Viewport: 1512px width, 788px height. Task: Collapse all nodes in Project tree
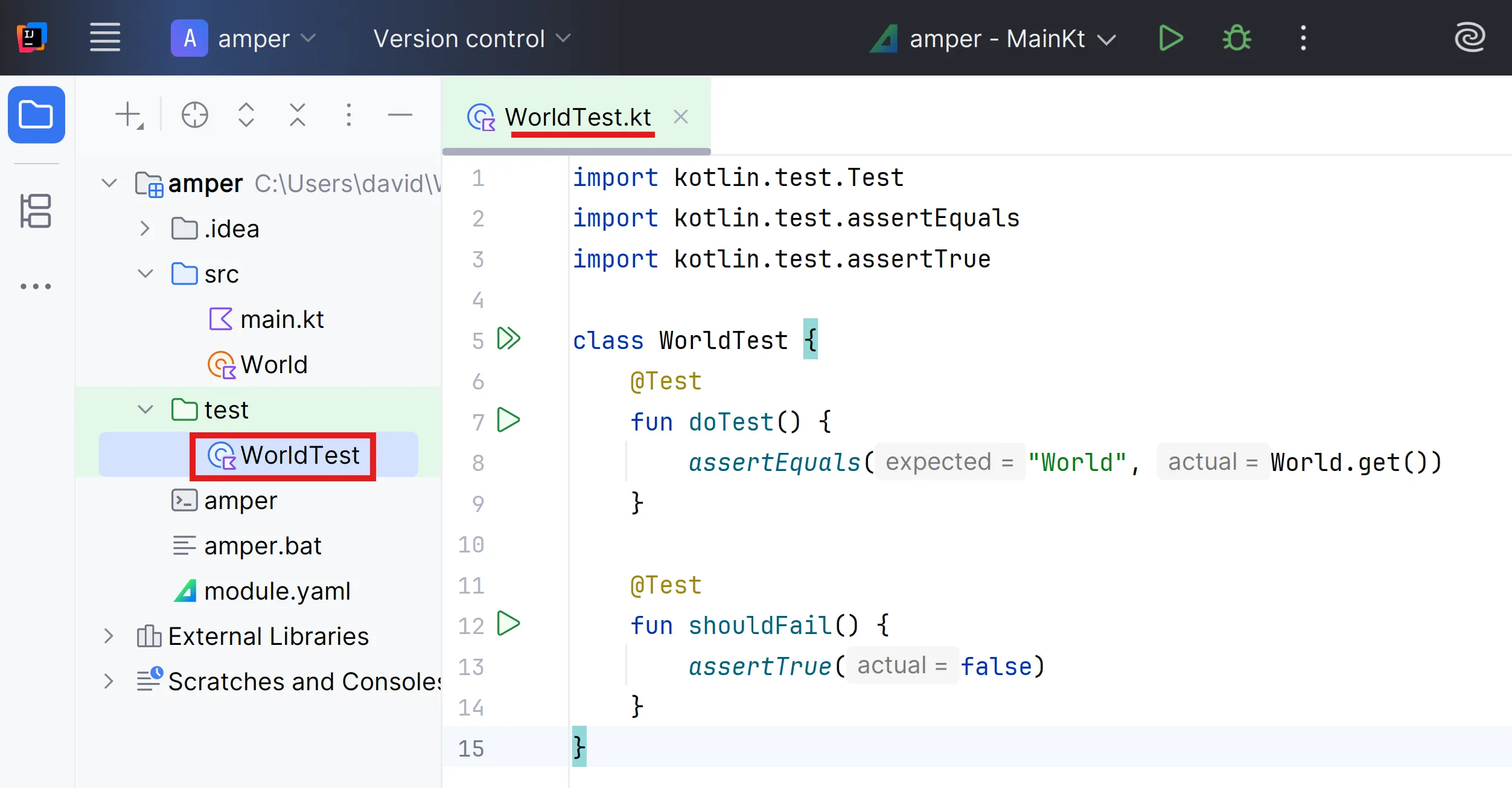coord(297,115)
